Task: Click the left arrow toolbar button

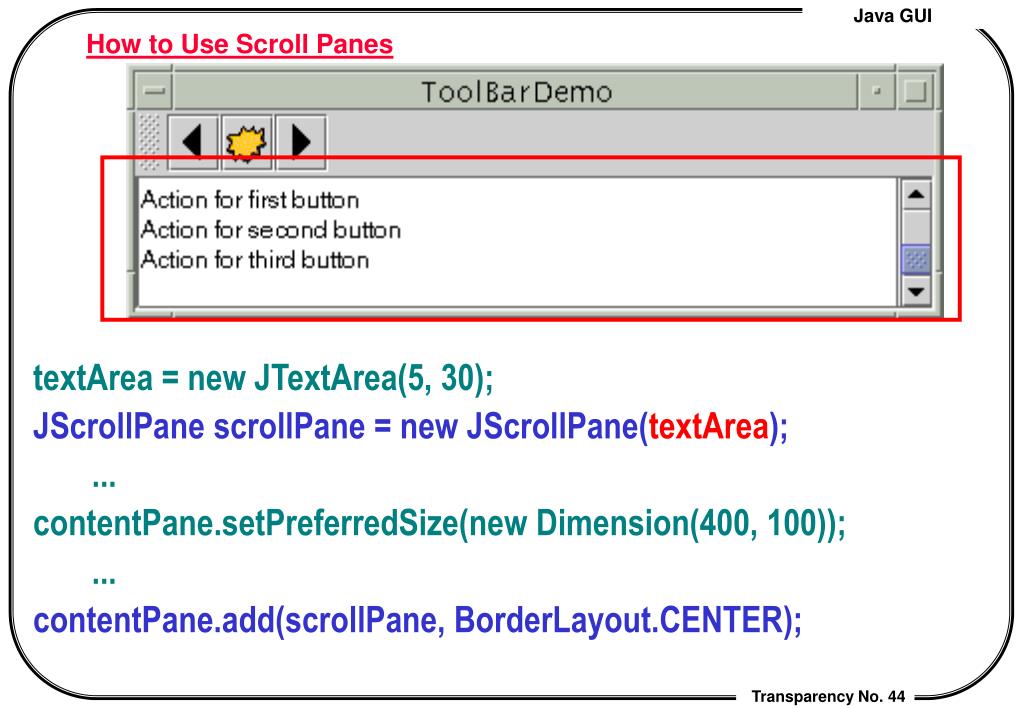Action: pyautogui.click(x=193, y=142)
